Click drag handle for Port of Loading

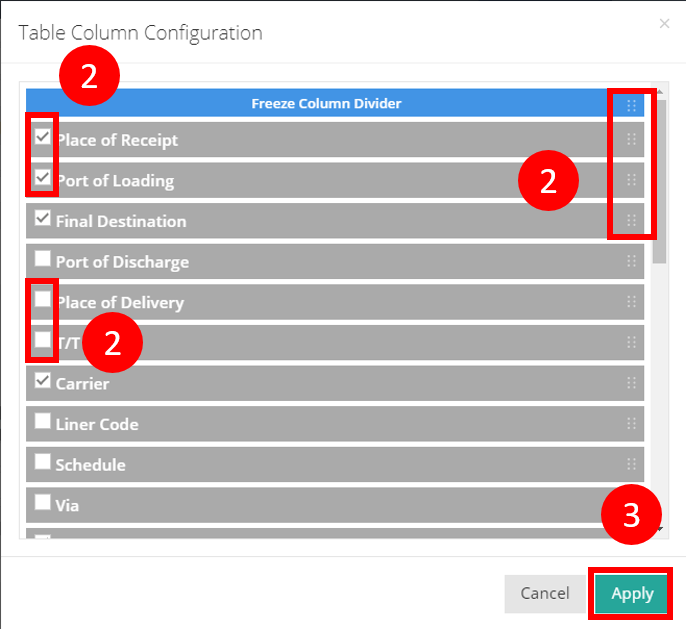631,180
